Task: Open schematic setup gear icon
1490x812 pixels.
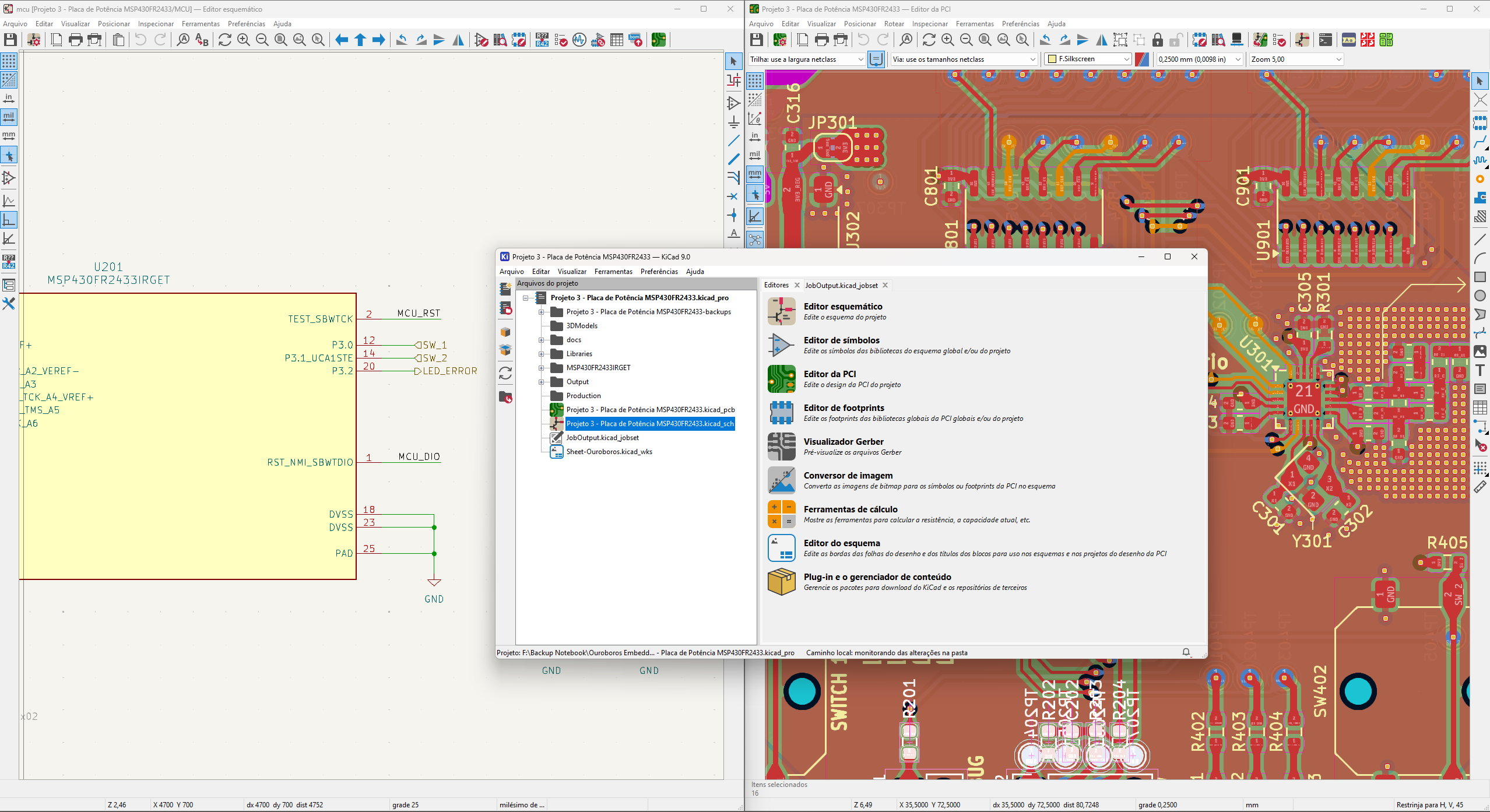Action: (x=34, y=40)
